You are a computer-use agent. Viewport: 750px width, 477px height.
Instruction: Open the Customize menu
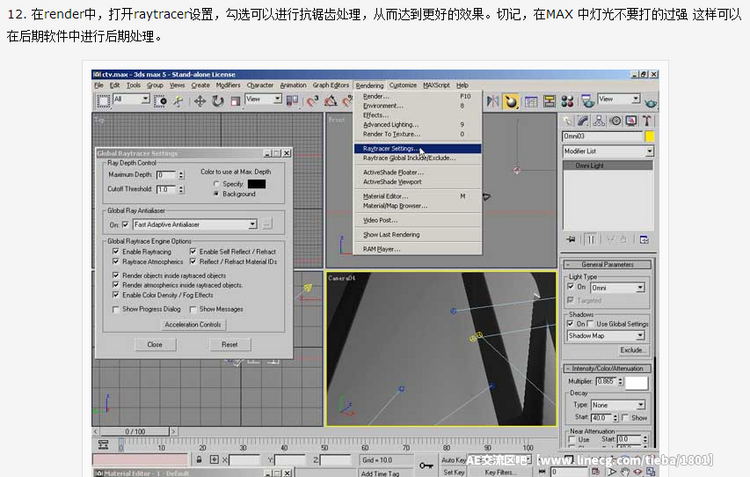[403, 85]
